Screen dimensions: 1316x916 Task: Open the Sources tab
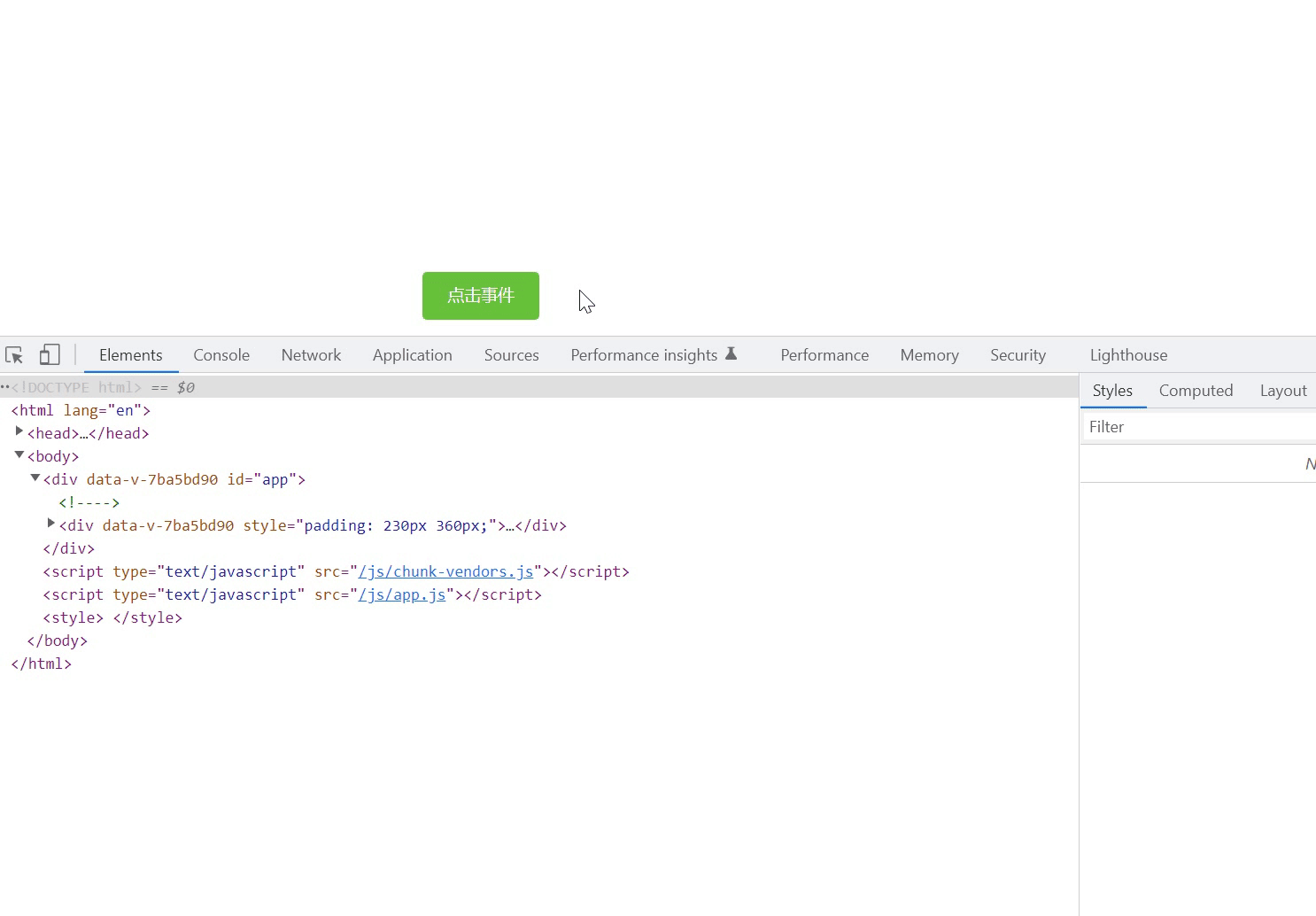coord(512,355)
